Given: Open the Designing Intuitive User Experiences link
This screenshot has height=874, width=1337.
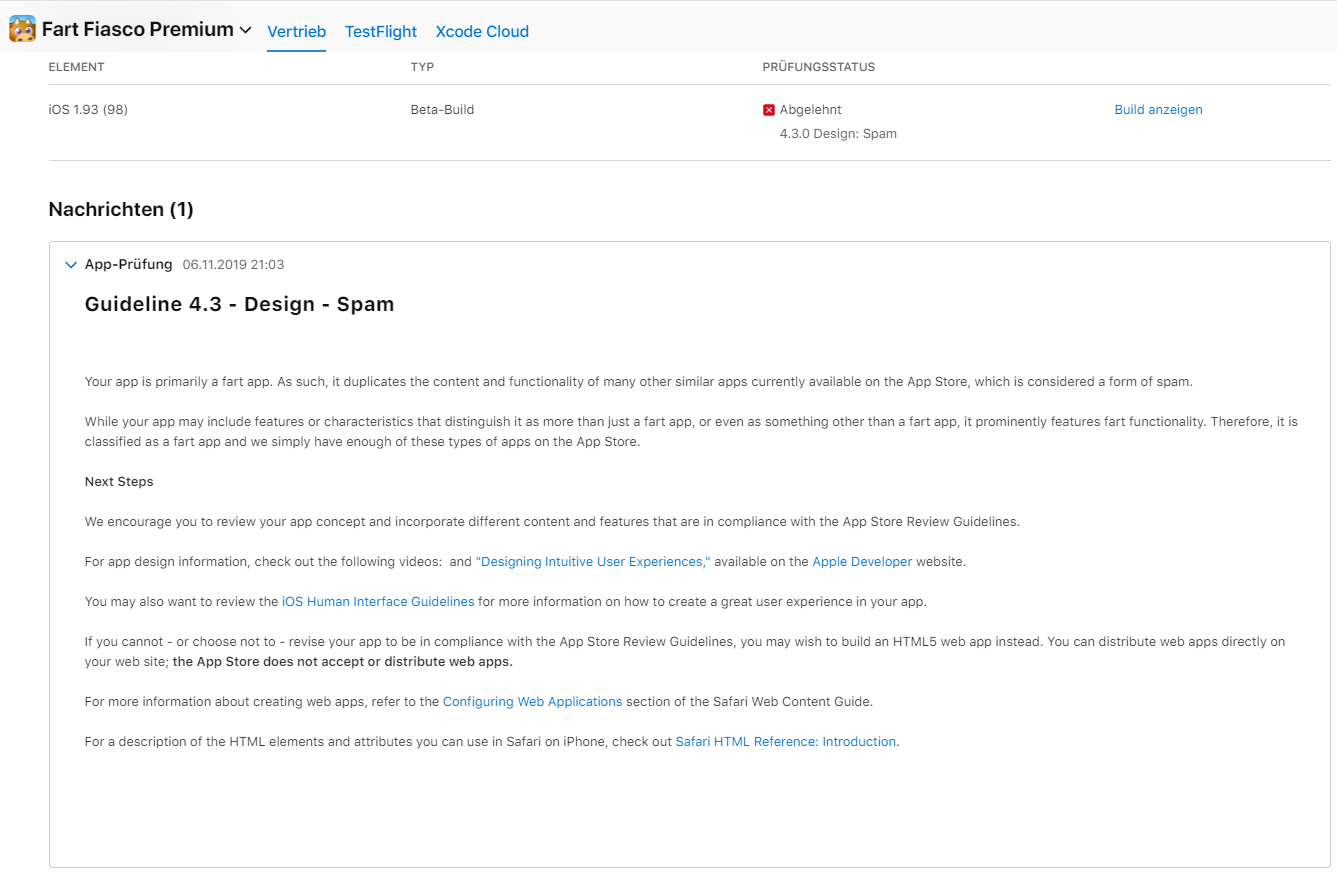Looking at the screenshot, I should 593,562.
